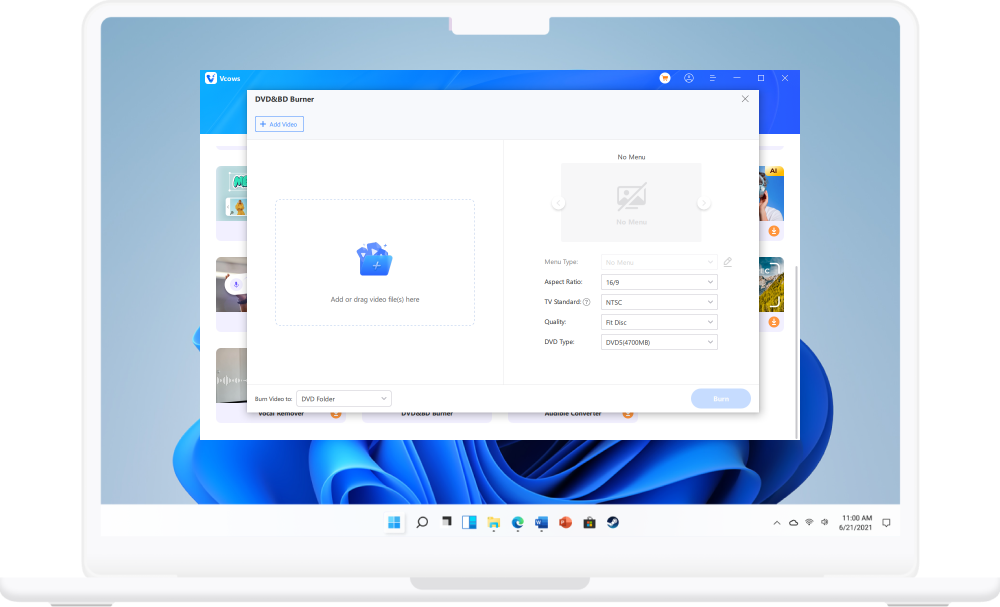Open the Menu Type dropdown
The height and width of the screenshot is (607, 1000).
659,262
